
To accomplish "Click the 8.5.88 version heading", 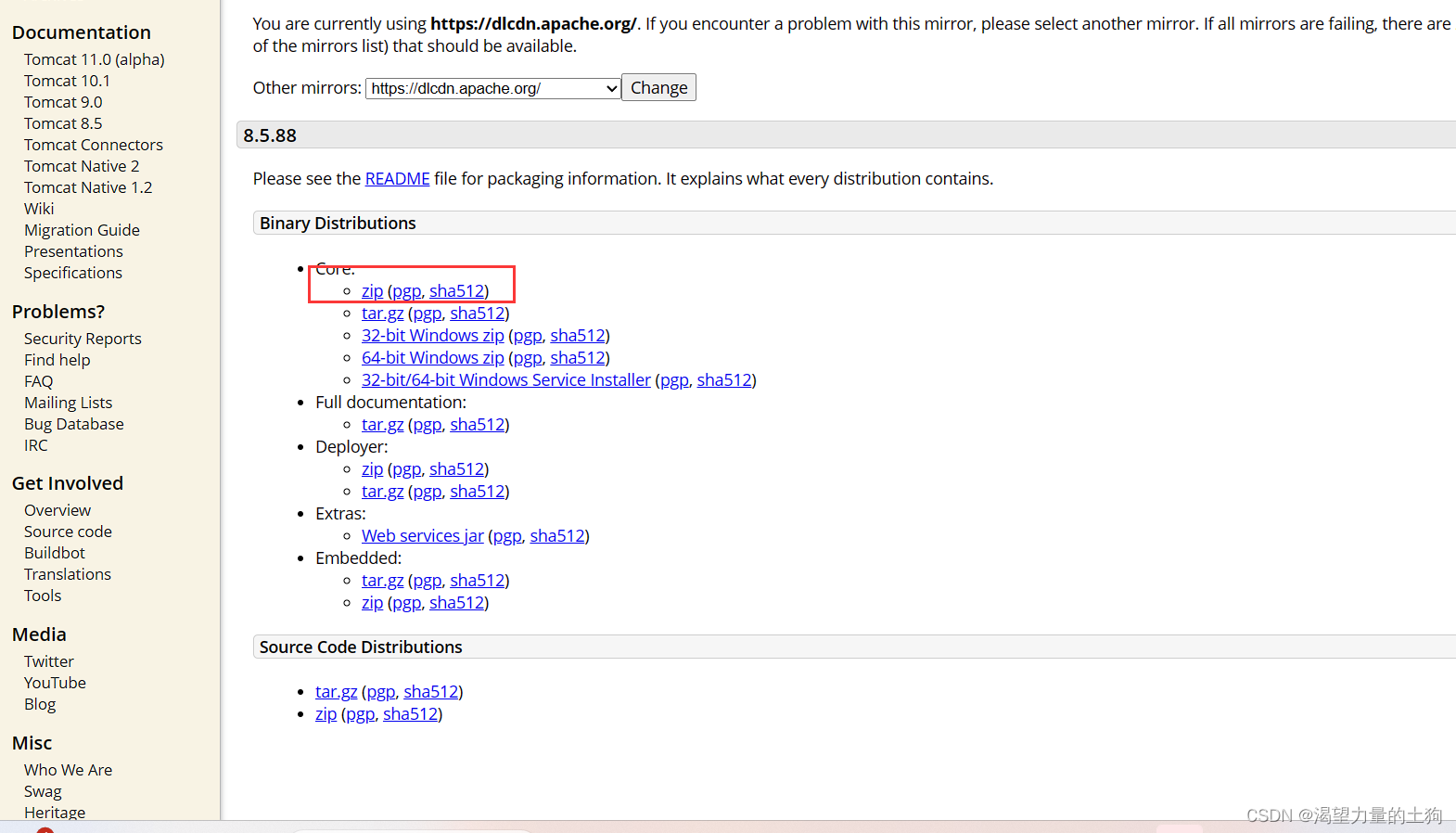I will 270,135.
